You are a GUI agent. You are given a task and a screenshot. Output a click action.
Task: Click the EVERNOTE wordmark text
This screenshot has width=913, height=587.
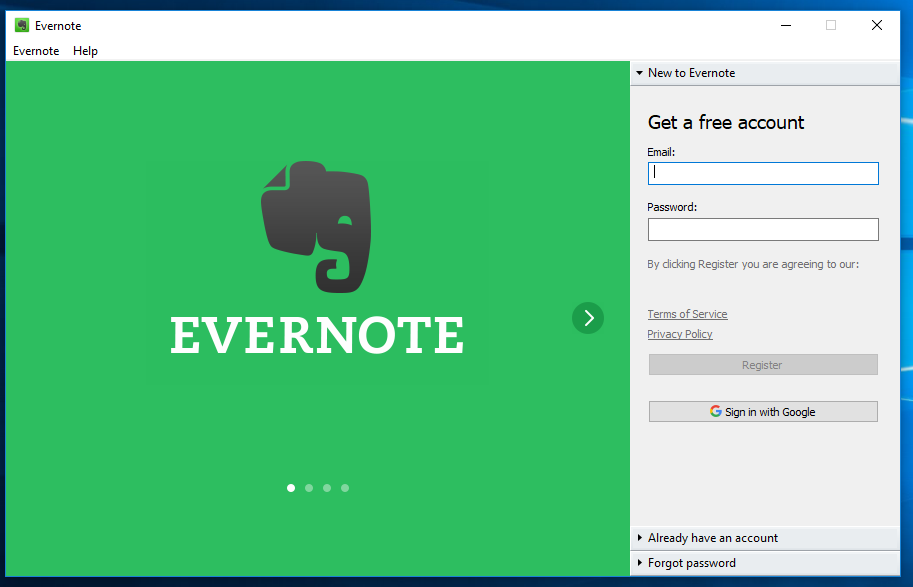pyautogui.click(x=317, y=335)
